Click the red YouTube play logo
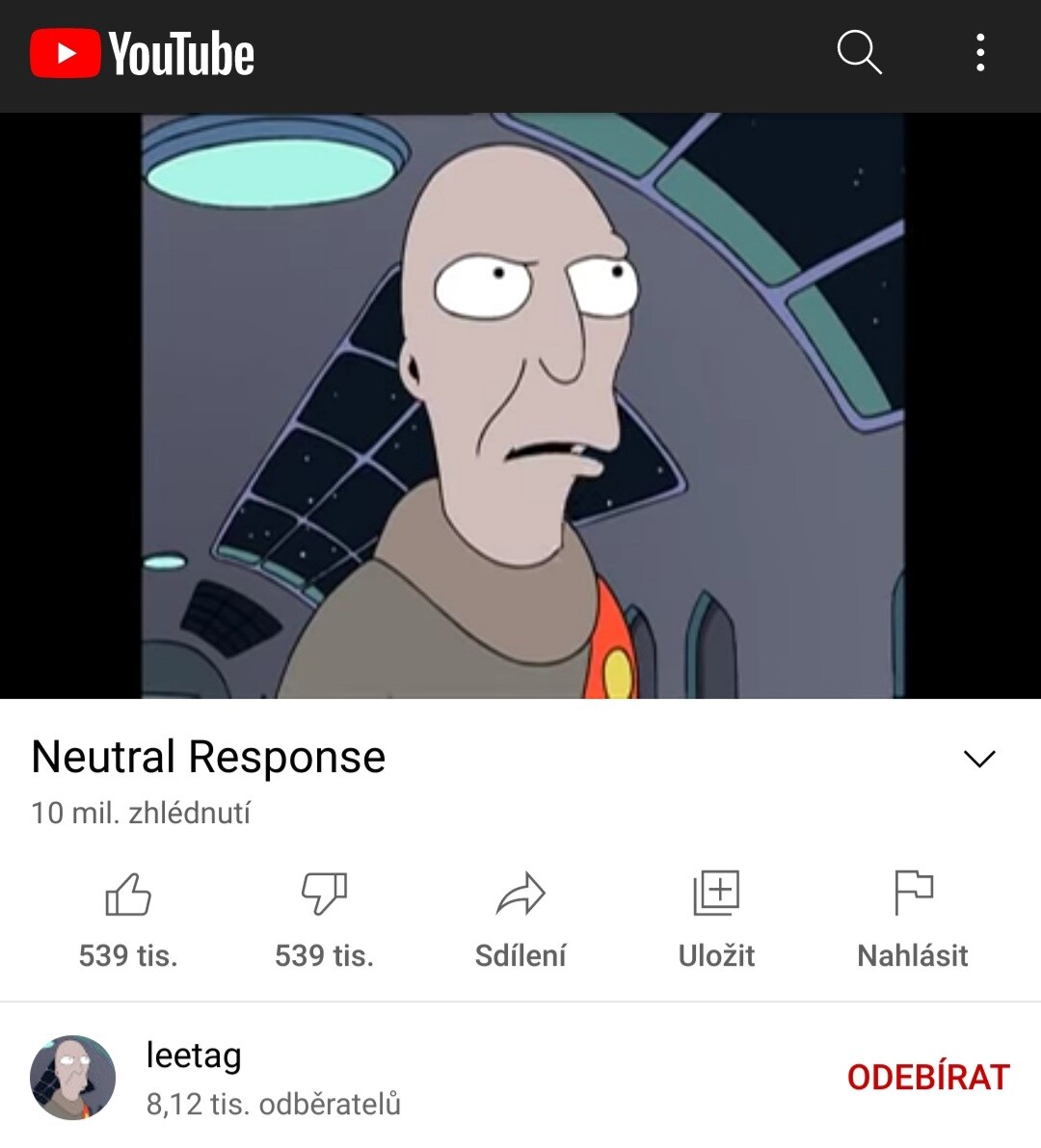Image resolution: width=1041 pixels, height=1148 pixels. (66, 53)
